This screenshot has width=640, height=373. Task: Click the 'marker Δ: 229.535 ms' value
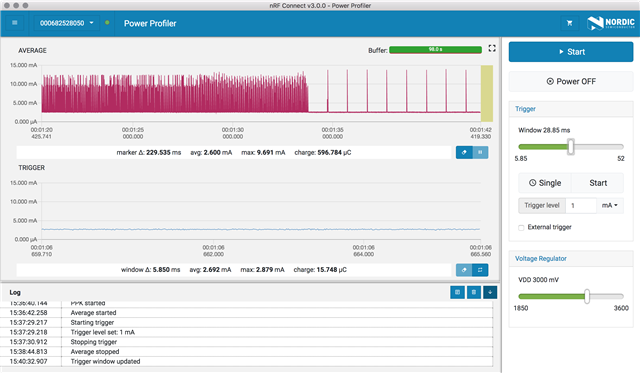click(149, 152)
